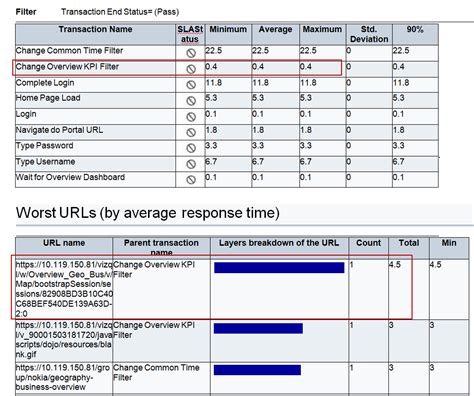Click Worst URLs (by average response time) heading
Viewport: 474px width, 396px height.
pyautogui.click(x=148, y=213)
